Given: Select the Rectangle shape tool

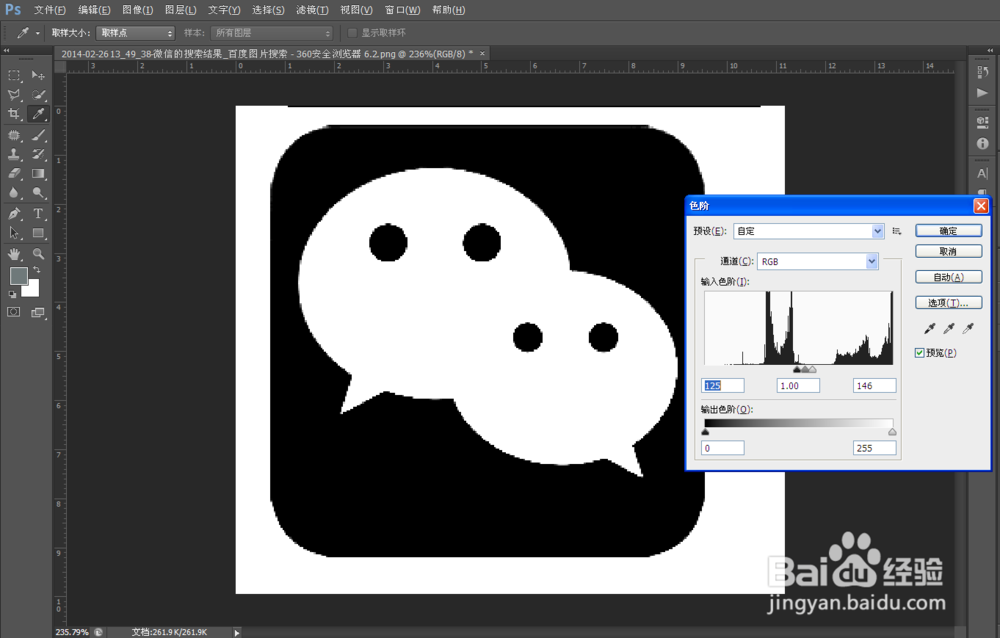Looking at the screenshot, I should pos(38,233).
